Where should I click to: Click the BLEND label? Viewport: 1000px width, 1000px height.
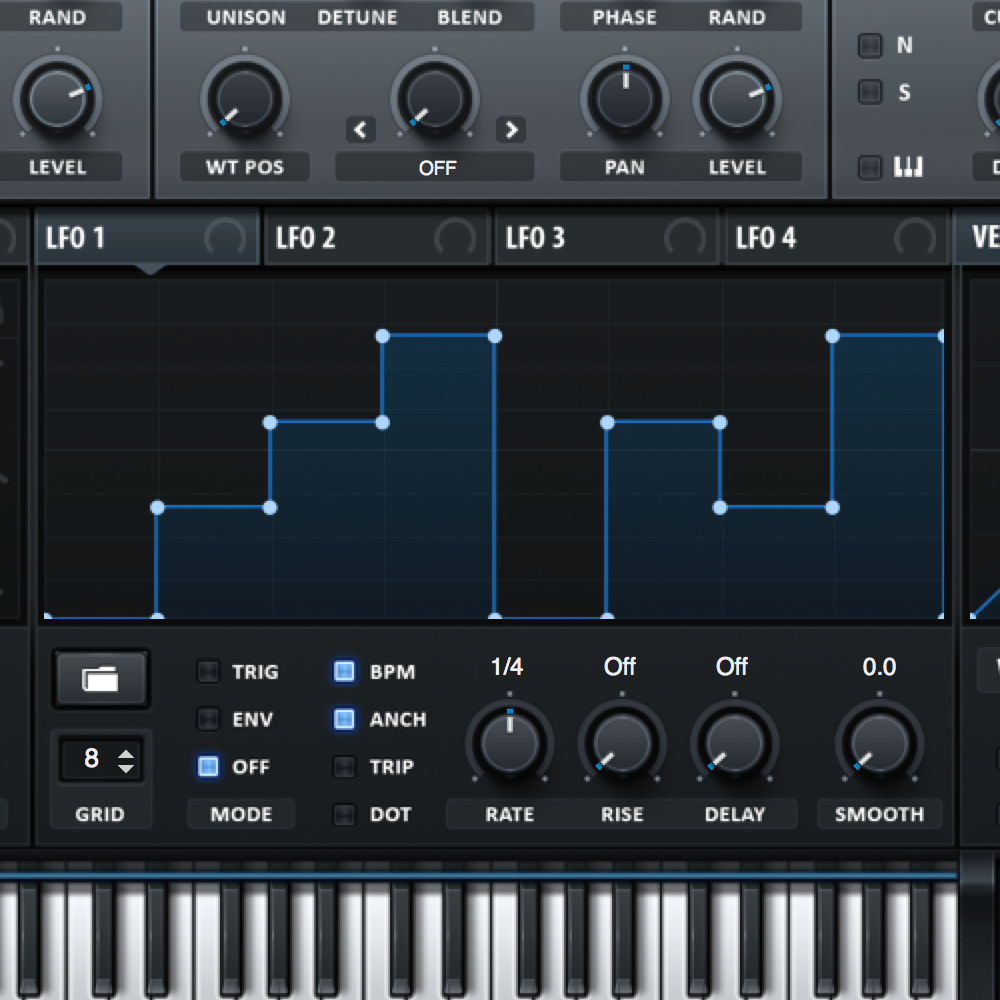point(470,17)
